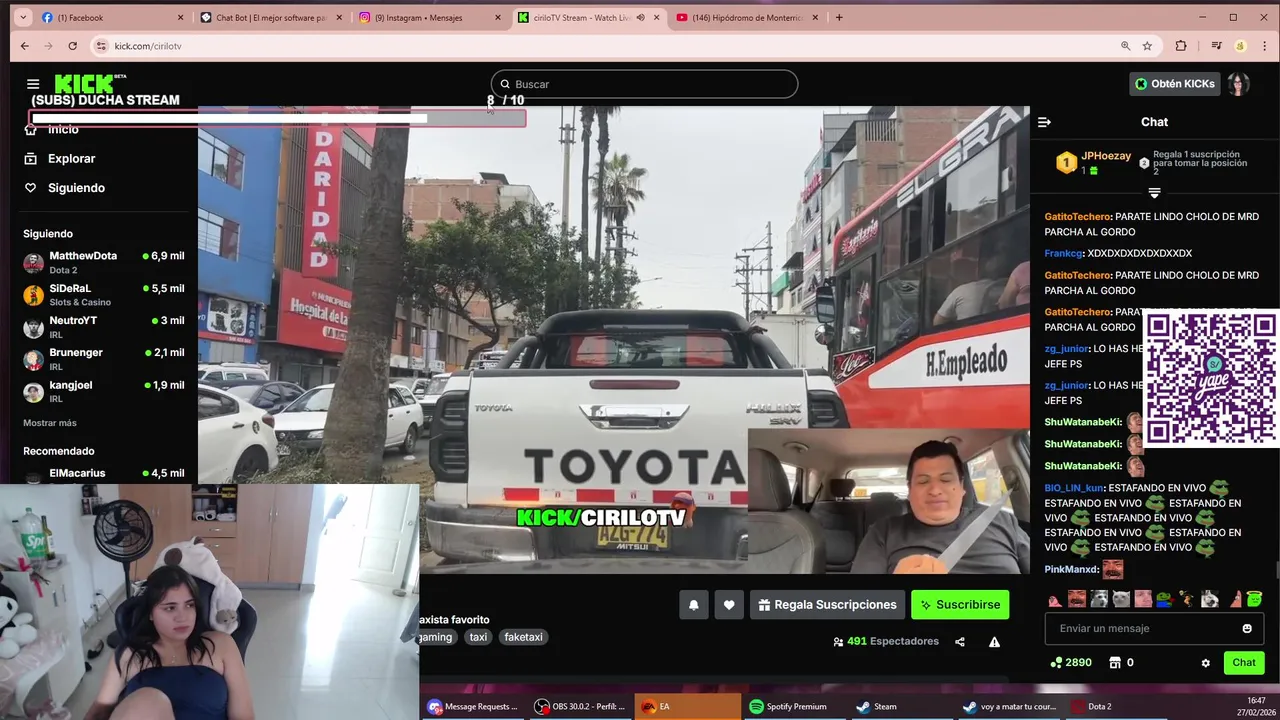
Task: Open Message Requests Discord taskbar item
Action: [474, 706]
